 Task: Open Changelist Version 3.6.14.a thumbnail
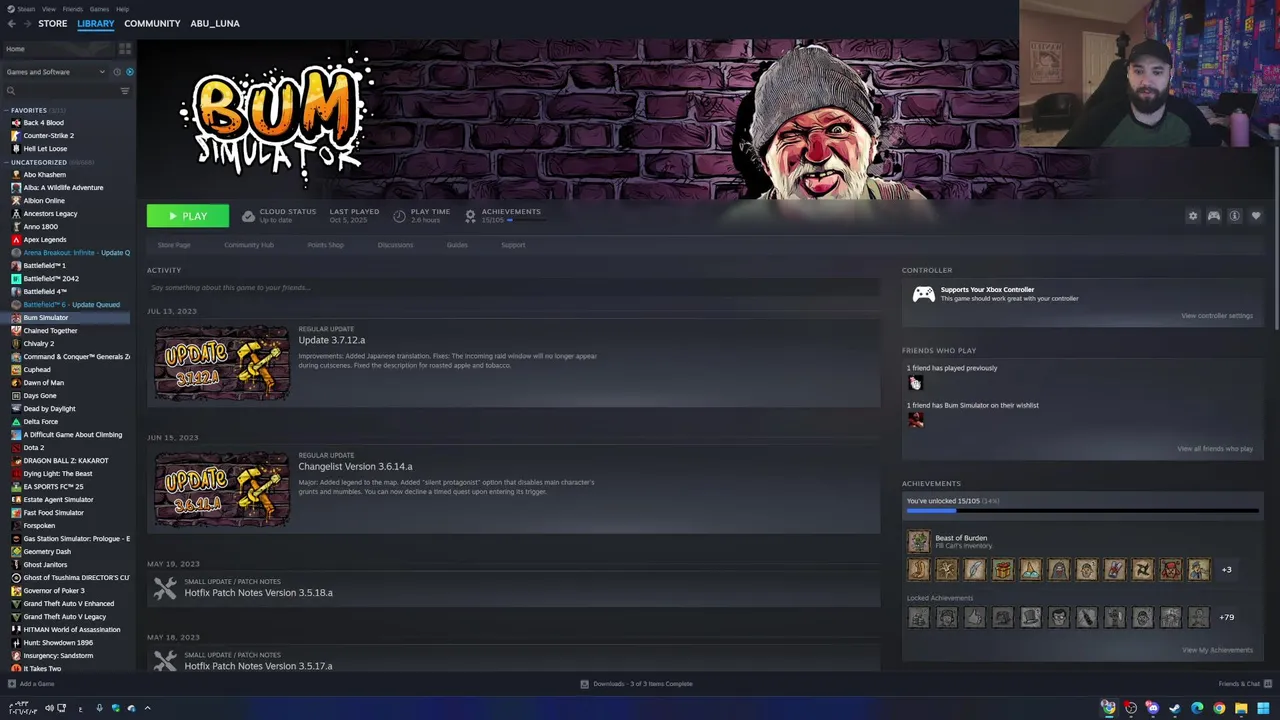coord(222,489)
